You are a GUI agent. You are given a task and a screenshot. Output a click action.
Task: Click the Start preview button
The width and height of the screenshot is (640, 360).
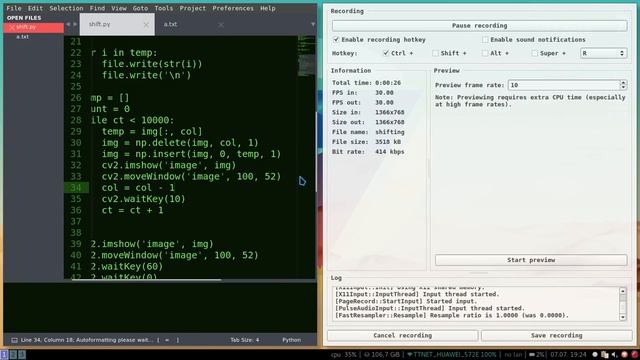tap(531, 260)
